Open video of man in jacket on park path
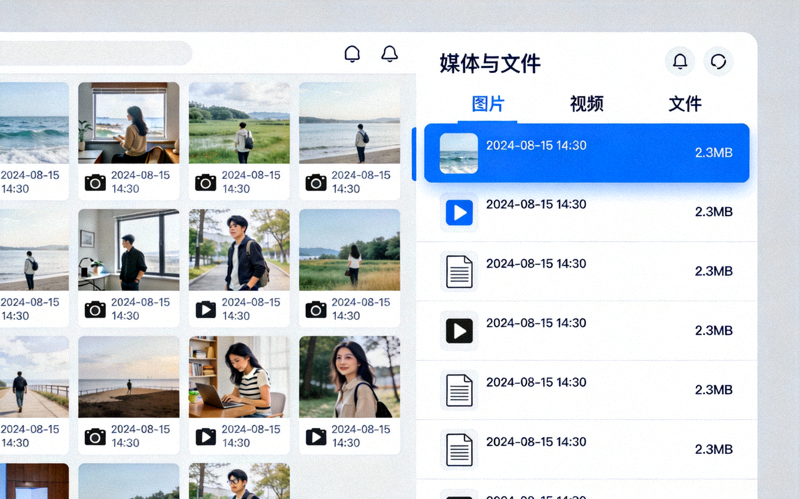Viewport: 800px width, 499px height. (x=239, y=250)
